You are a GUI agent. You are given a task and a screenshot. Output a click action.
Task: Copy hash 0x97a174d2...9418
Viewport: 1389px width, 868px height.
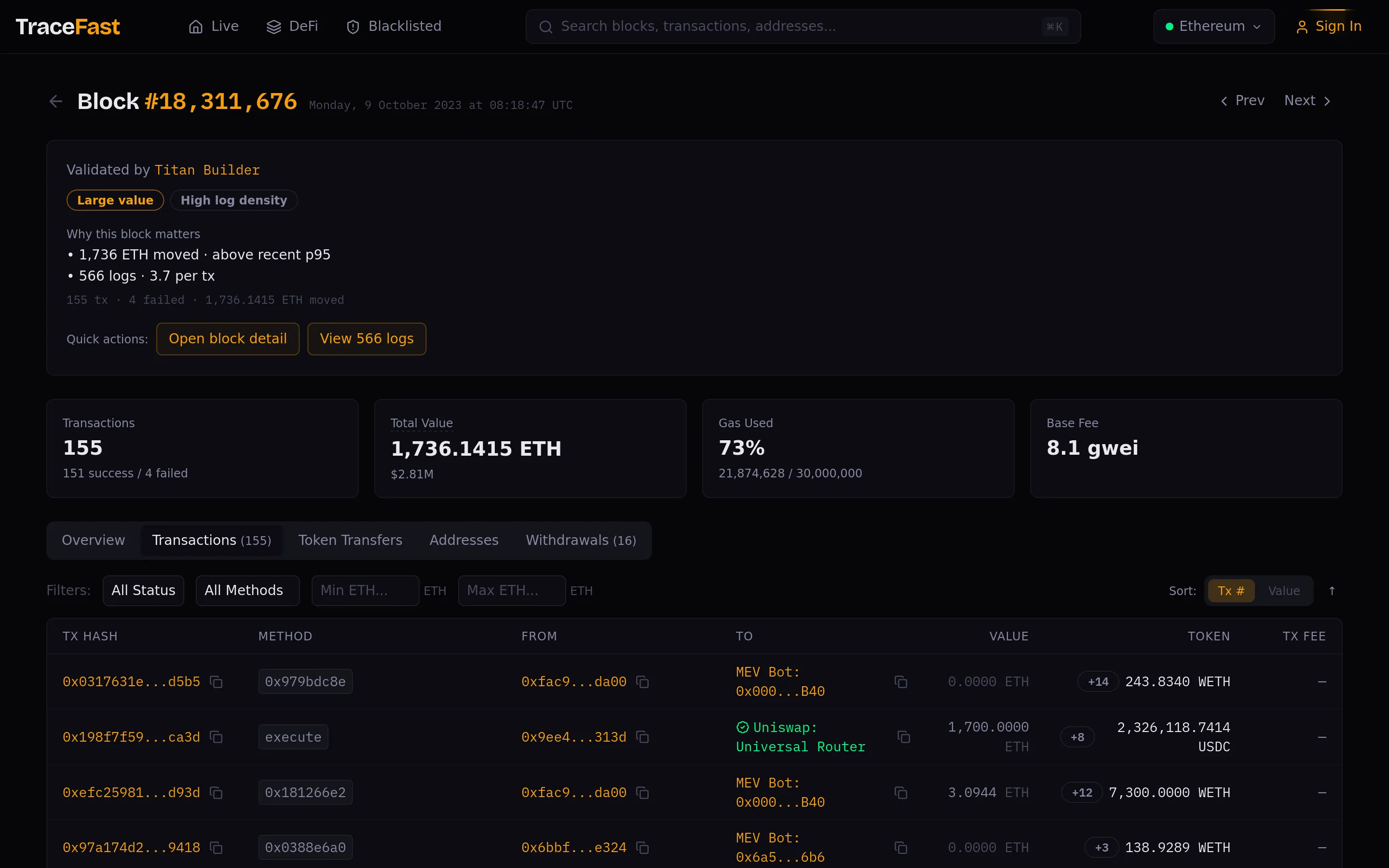(x=217, y=848)
